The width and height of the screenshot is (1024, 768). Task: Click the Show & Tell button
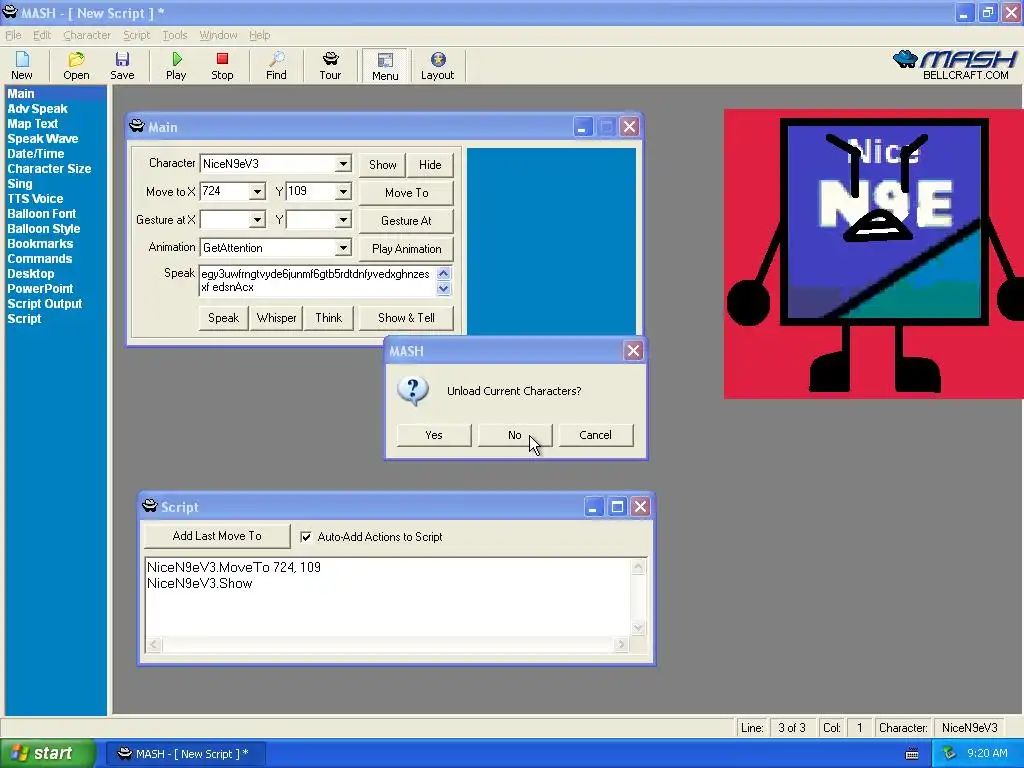[x=406, y=318]
